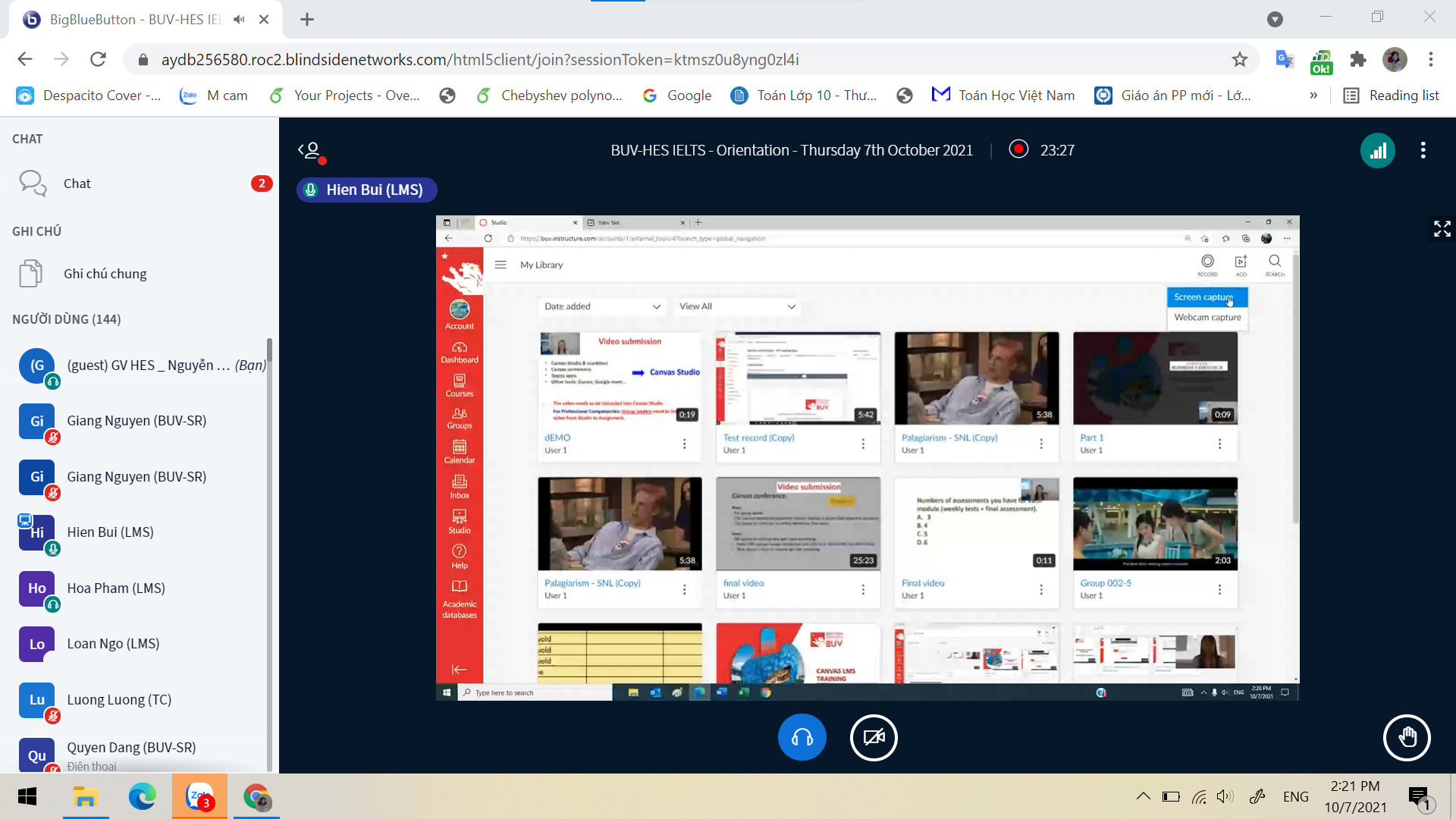1456x819 pixels.
Task: Click Webcam capture in shared screen
Action: pos(1207,318)
